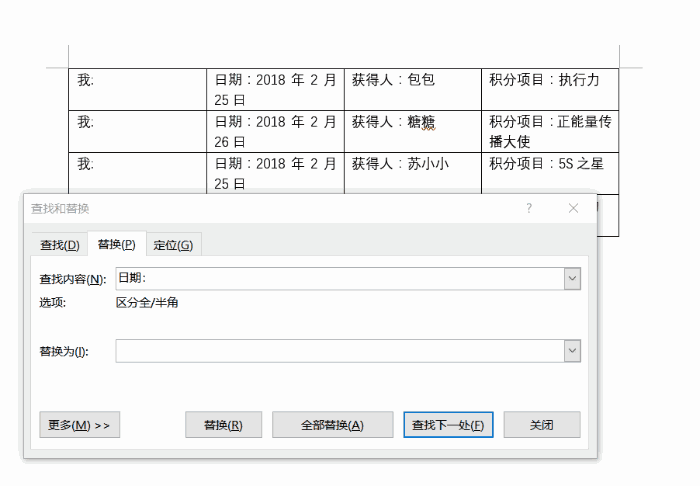Click the 查找下一处(F) button
Image resolution: width=700 pixels, height=486 pixels.
tap(448, 425)
